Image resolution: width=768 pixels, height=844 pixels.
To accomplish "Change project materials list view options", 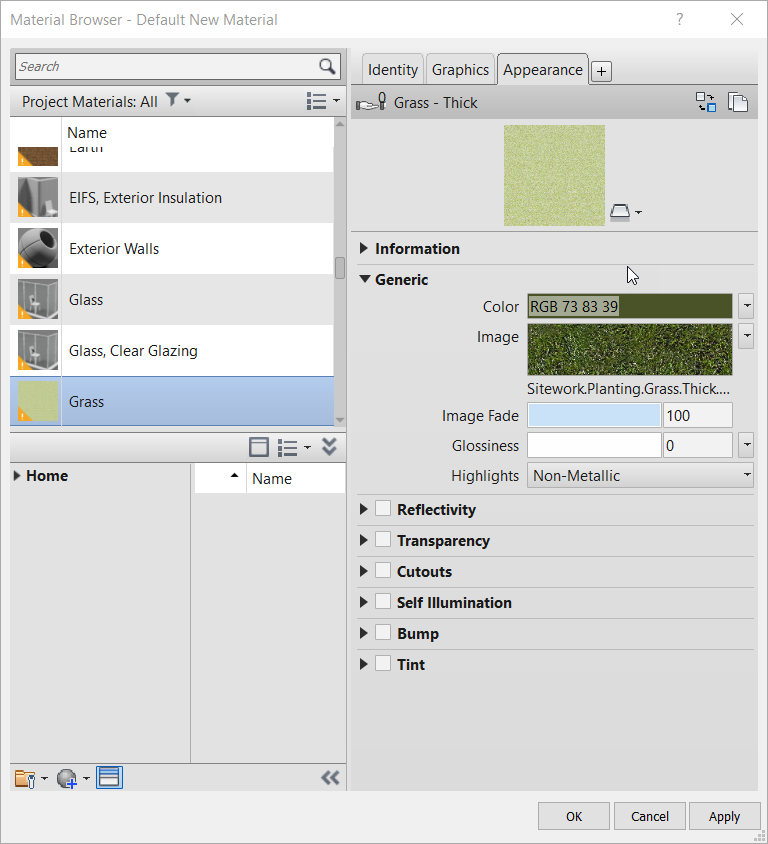I will (323, 101).
